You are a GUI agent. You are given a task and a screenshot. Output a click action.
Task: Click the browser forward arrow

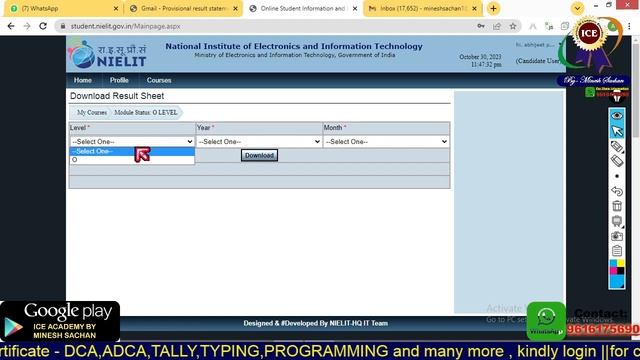[x=27, y=26]
